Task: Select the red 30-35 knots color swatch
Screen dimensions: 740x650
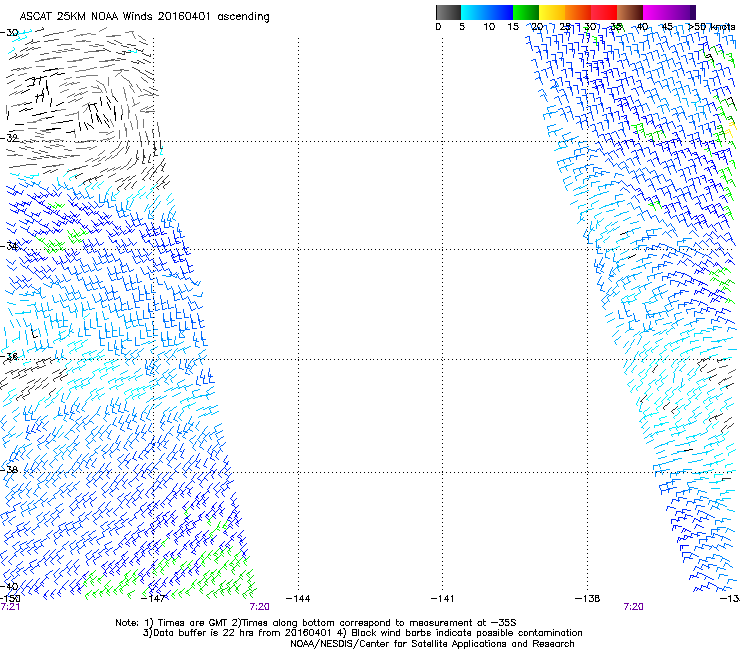Action: click(x=604, y=12)
